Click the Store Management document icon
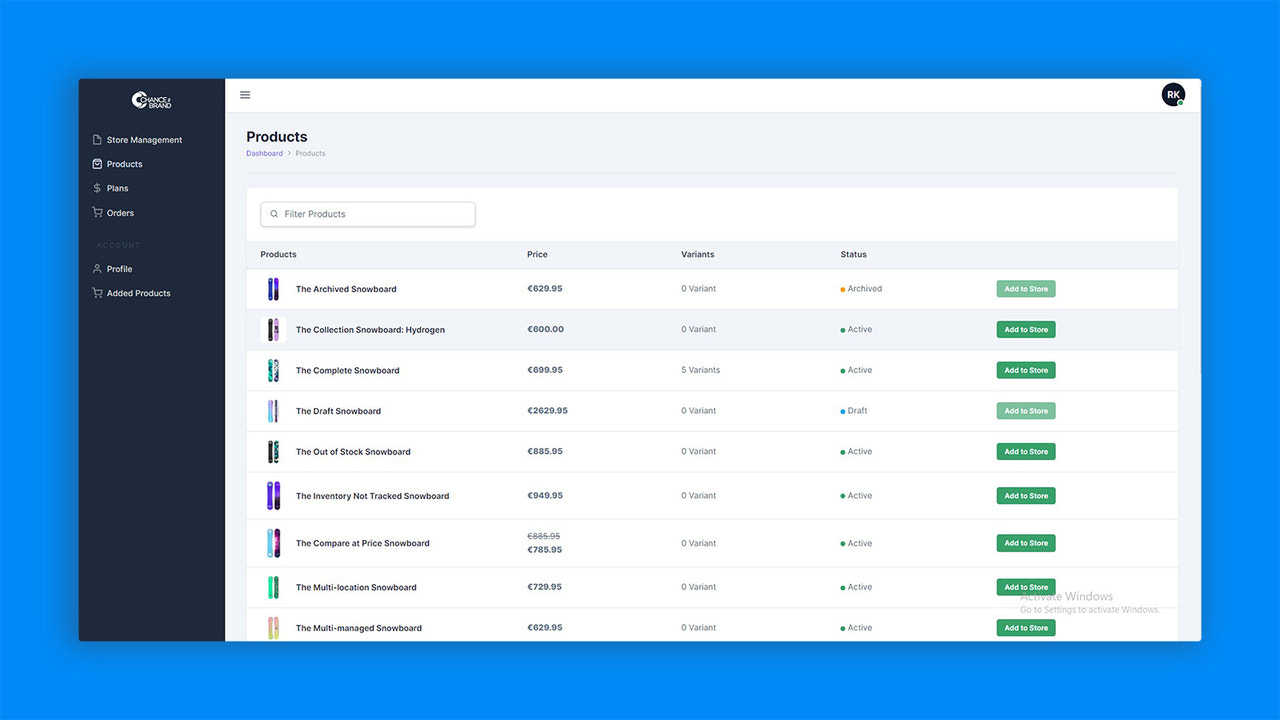This screenshot has height=720, width=1280. pyautogui.click(x=97, y=140)
